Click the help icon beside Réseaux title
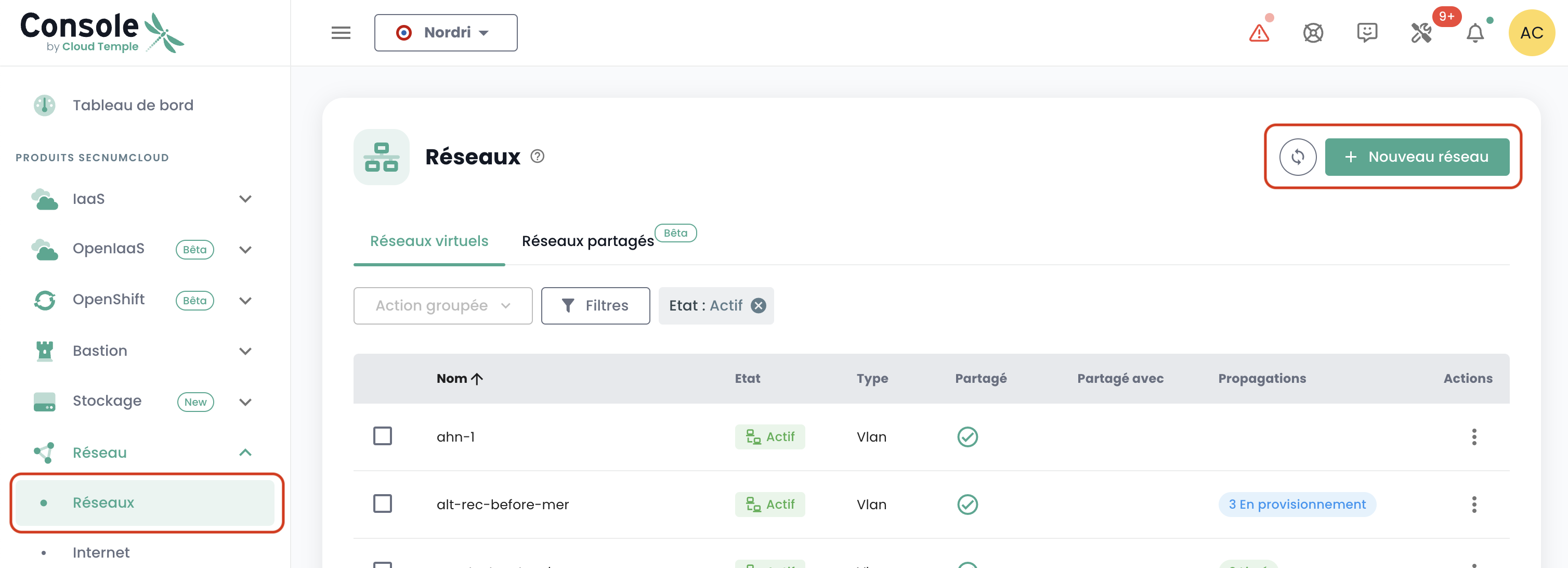 (x=537, y=157)
